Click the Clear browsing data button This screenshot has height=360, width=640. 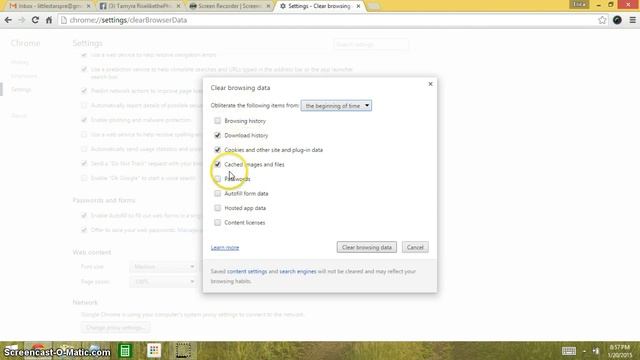click(367, 247)
